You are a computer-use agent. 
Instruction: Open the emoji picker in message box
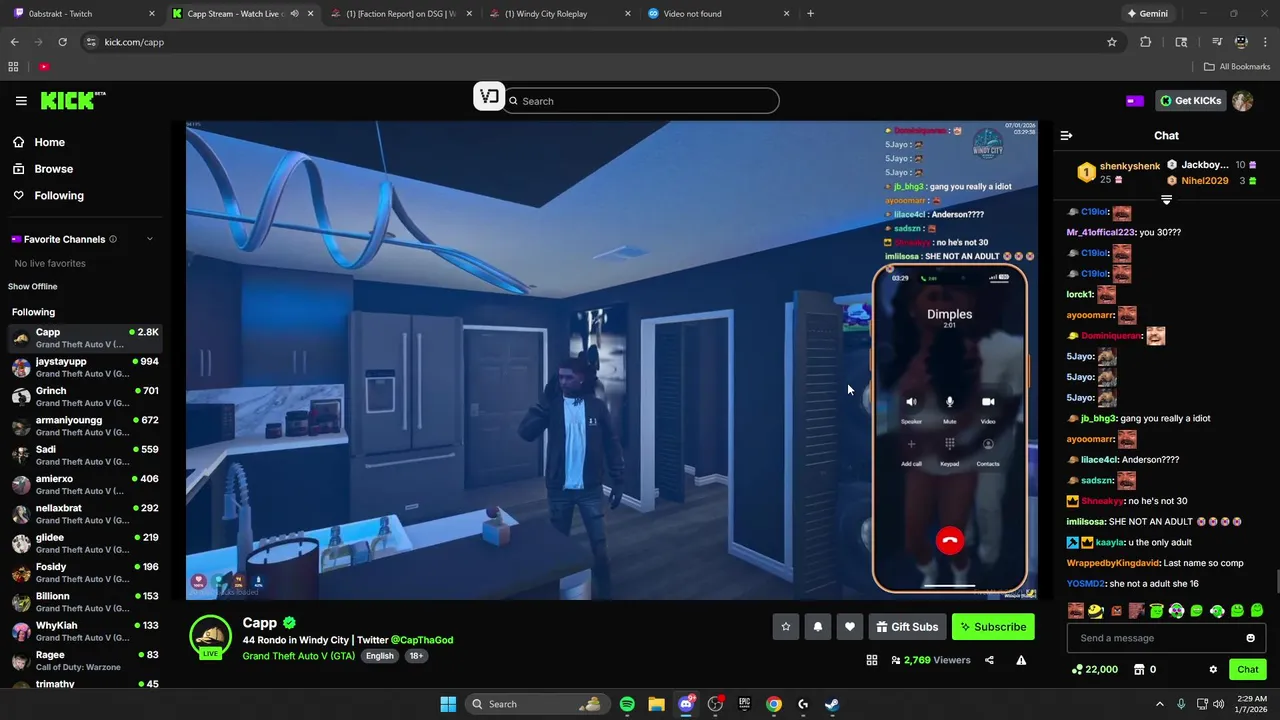click(1250, 638)
